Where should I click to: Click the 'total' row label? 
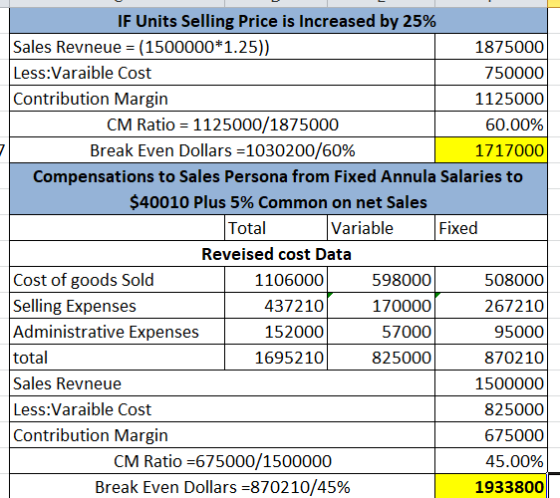click(x=117, y=357)
